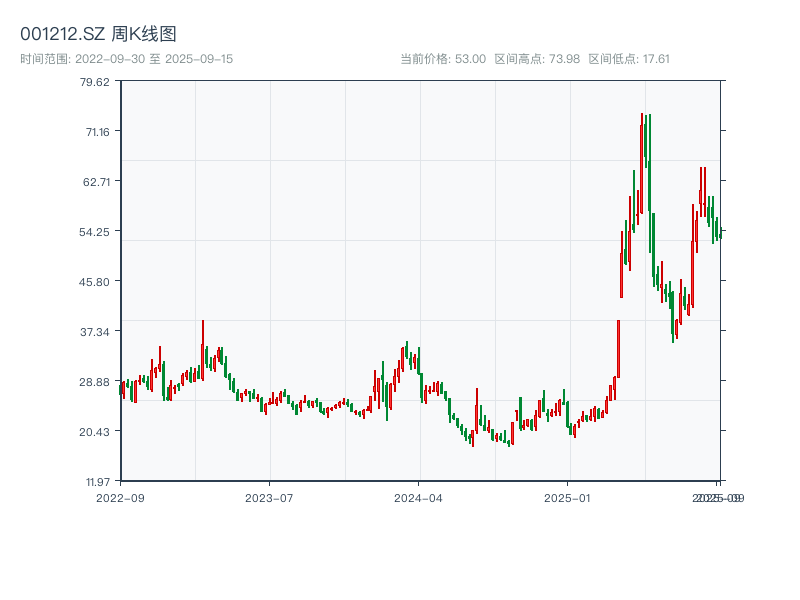This screenshot has width=800, height=600.
Task: Click y-axis label 45.80
Action: pyautogui.click(x=94, y=282)
